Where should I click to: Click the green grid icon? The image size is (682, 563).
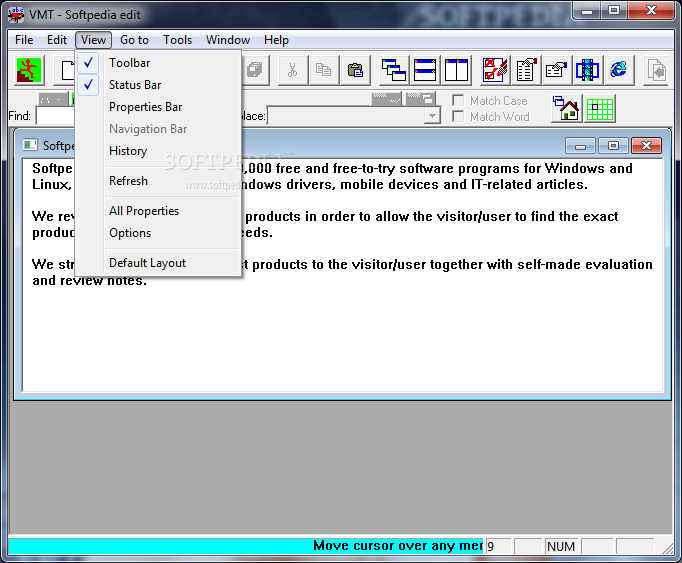click(x=600, y=108)
